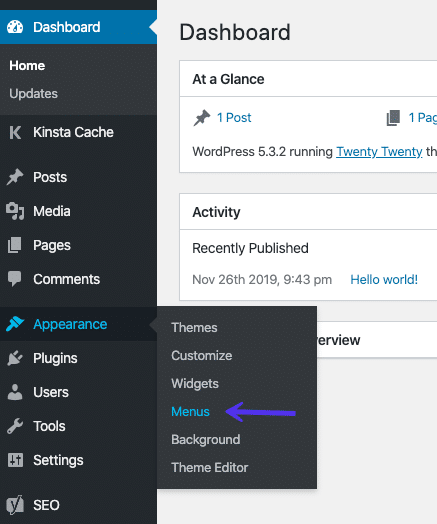The height and width of the screenshot is (524, 437).
Task: Click the Kinsta Cache K icon
Action: click(15, 132)
